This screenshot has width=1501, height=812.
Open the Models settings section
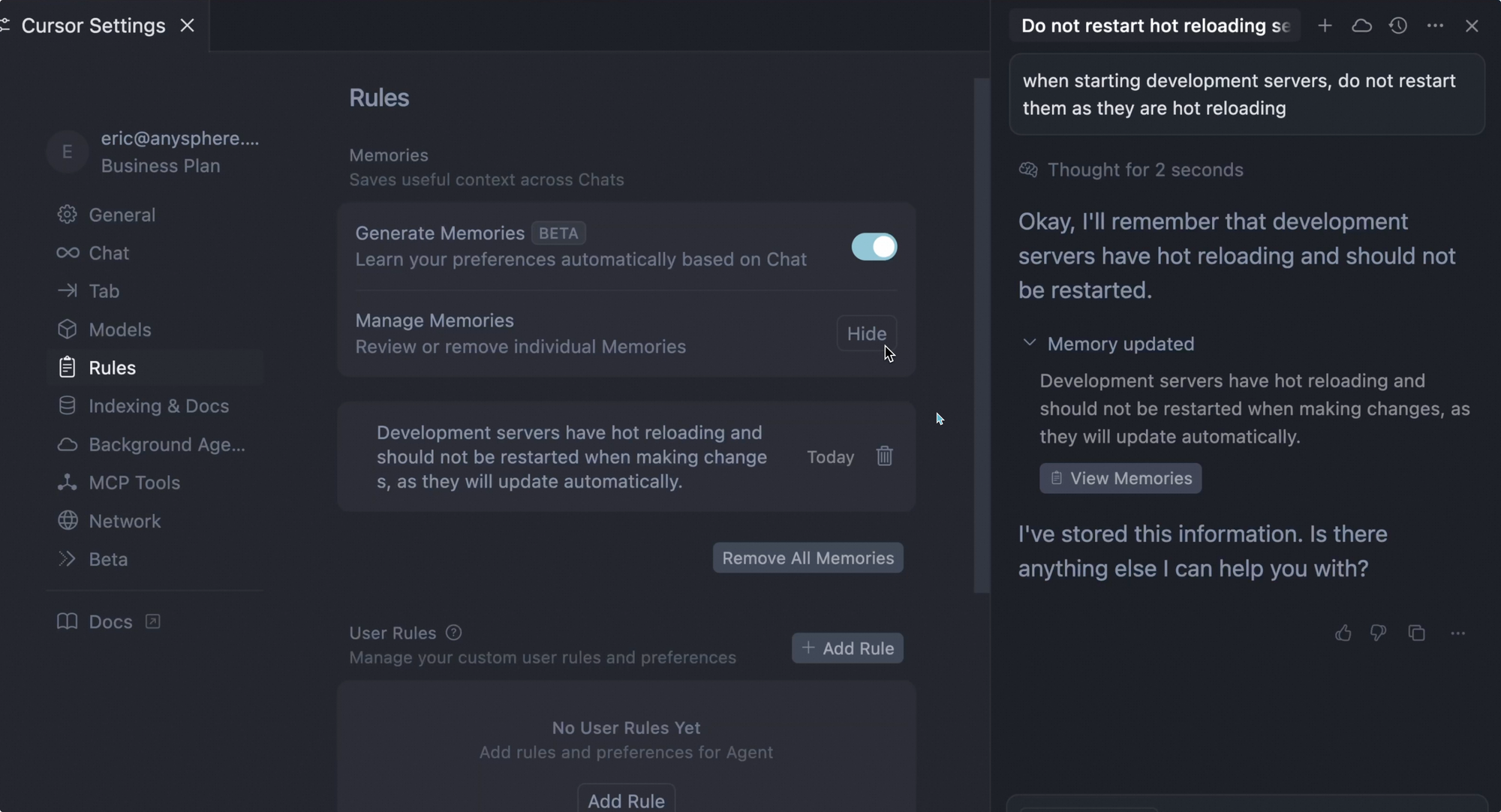click(x=119, y=329)
